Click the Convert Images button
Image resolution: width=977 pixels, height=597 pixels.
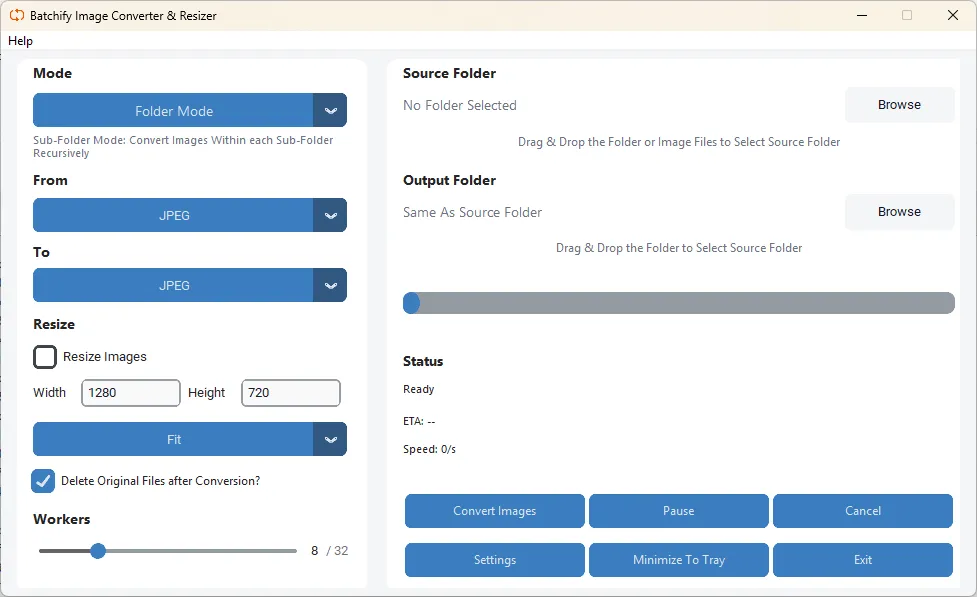point(494,511)
